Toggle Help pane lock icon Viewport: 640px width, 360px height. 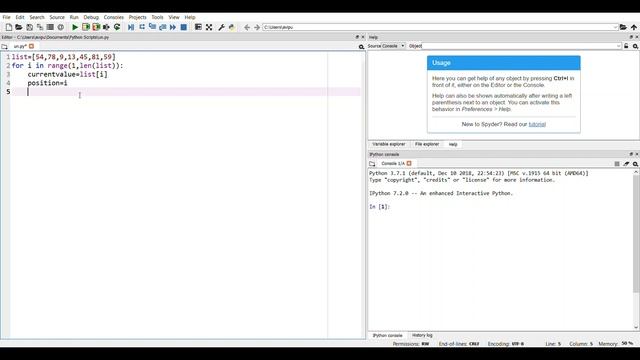point(626,46)
